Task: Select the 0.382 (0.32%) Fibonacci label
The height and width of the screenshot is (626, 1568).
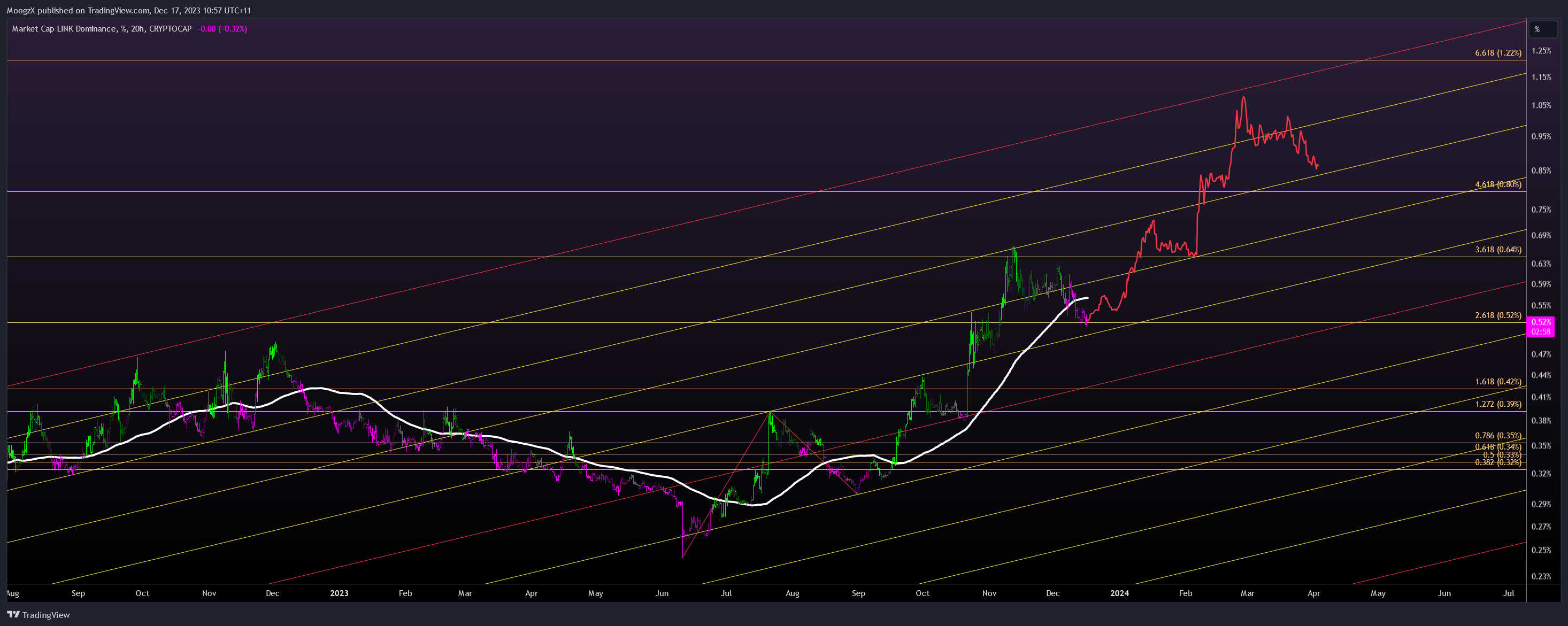Action: (x=1498, y=462)
